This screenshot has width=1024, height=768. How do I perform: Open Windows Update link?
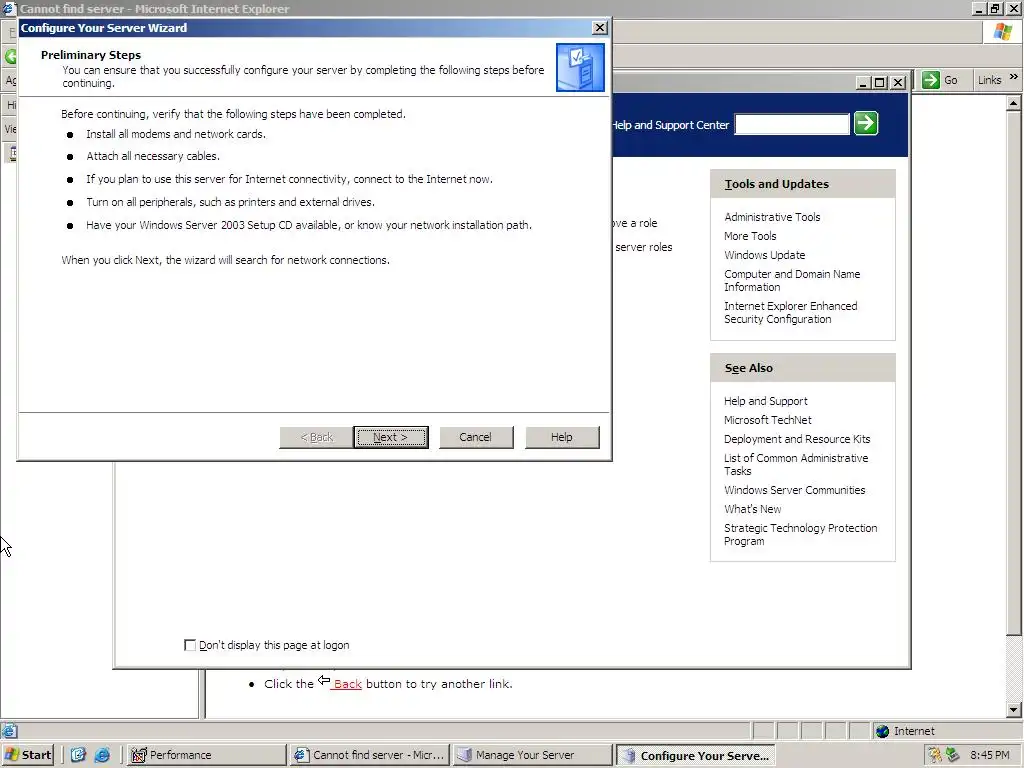(x=764, y=255)
